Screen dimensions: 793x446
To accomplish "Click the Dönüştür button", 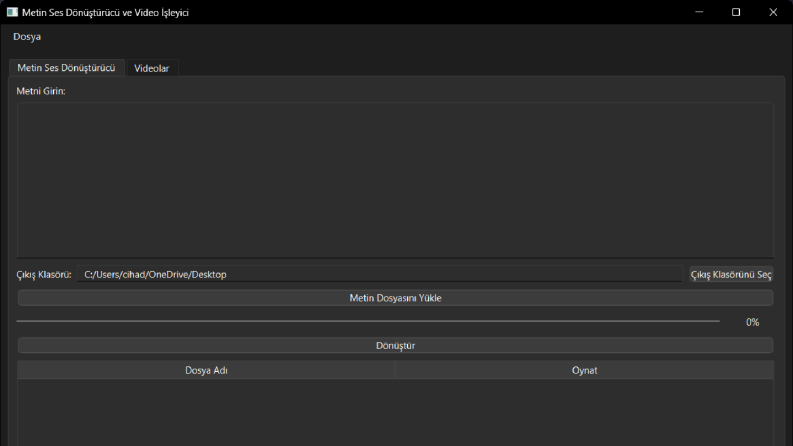I will pos(395,345).
